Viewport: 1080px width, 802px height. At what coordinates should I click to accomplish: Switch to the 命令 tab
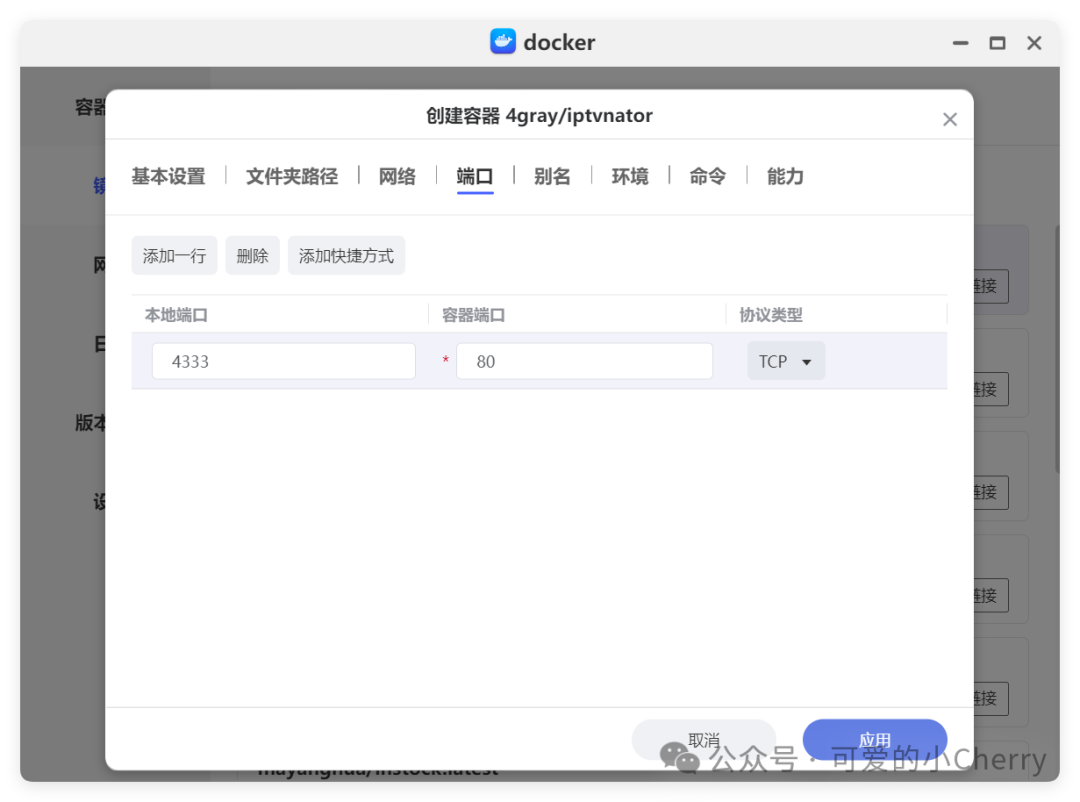pos(707,176)
